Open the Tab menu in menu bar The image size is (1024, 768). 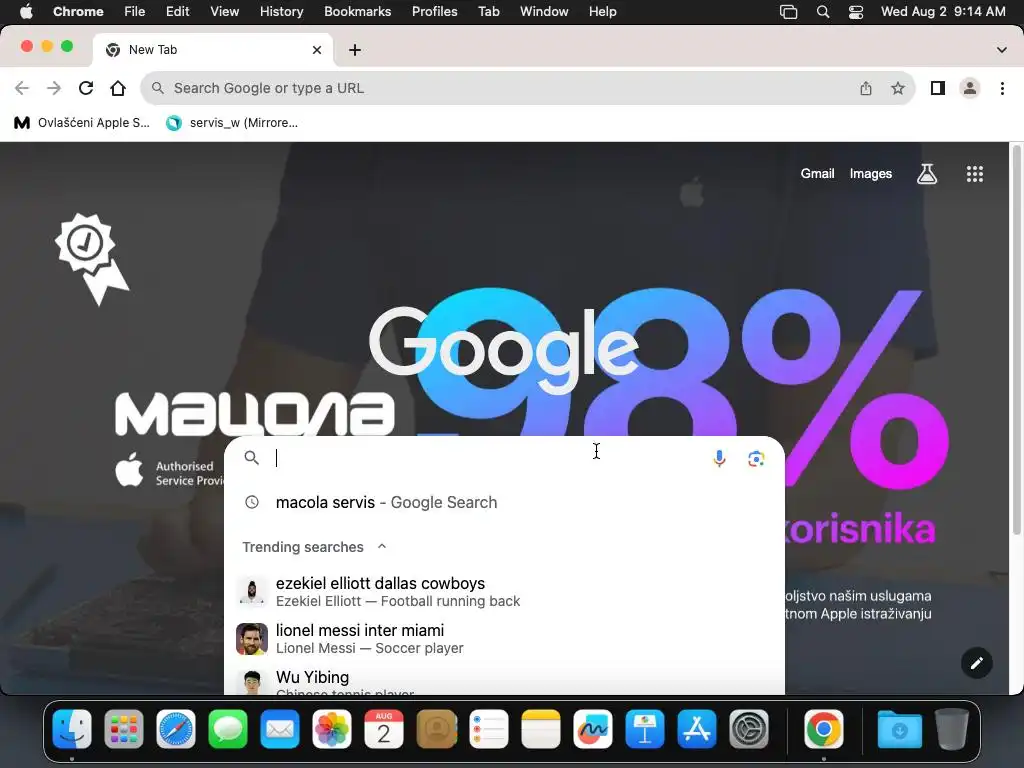point(488,12)
